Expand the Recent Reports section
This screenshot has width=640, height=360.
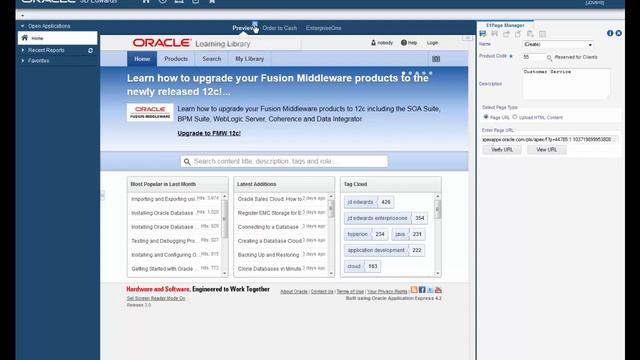coord(22,50)
